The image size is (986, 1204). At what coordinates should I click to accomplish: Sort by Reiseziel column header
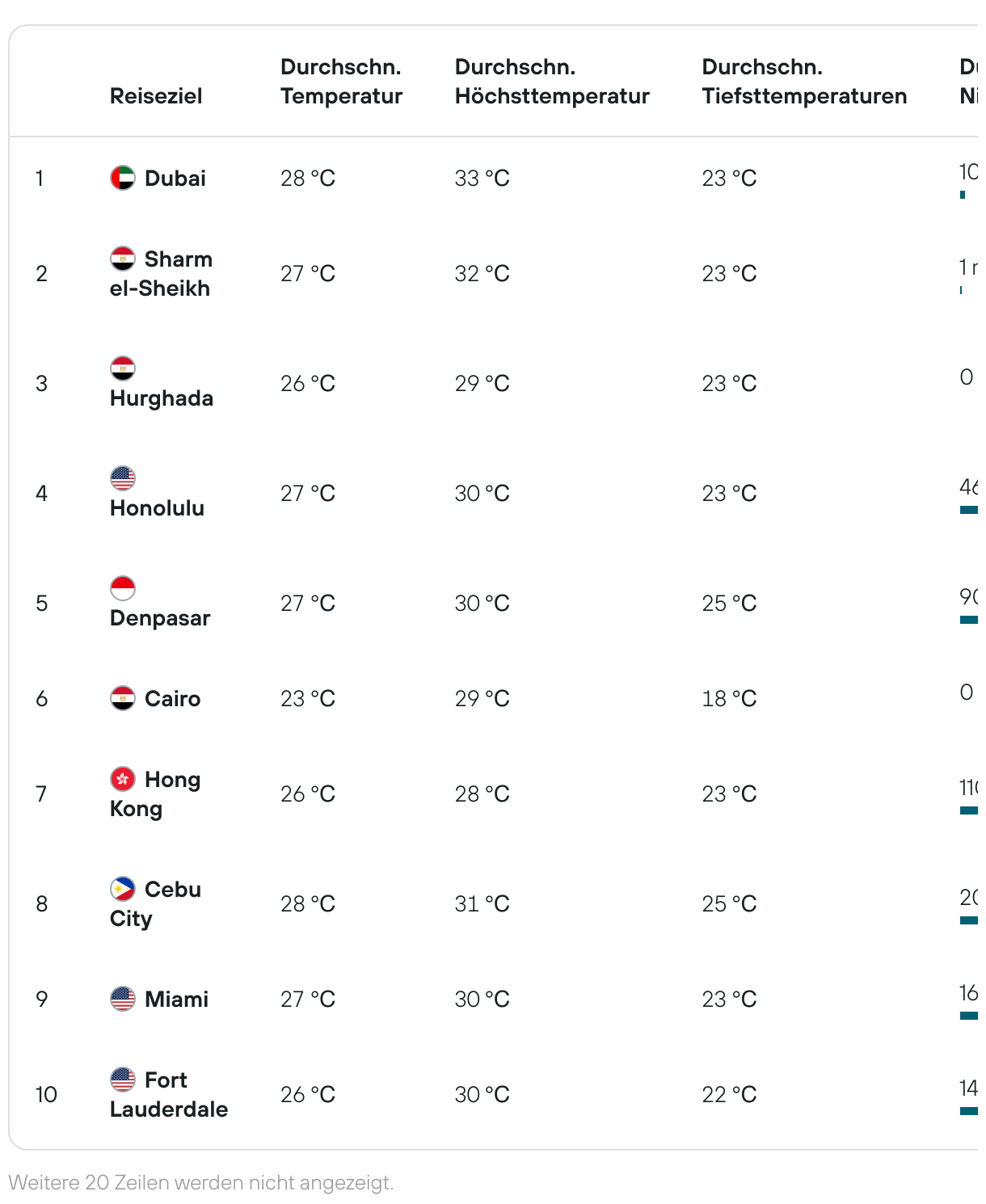pyautogui.click(x=156, y=96)
